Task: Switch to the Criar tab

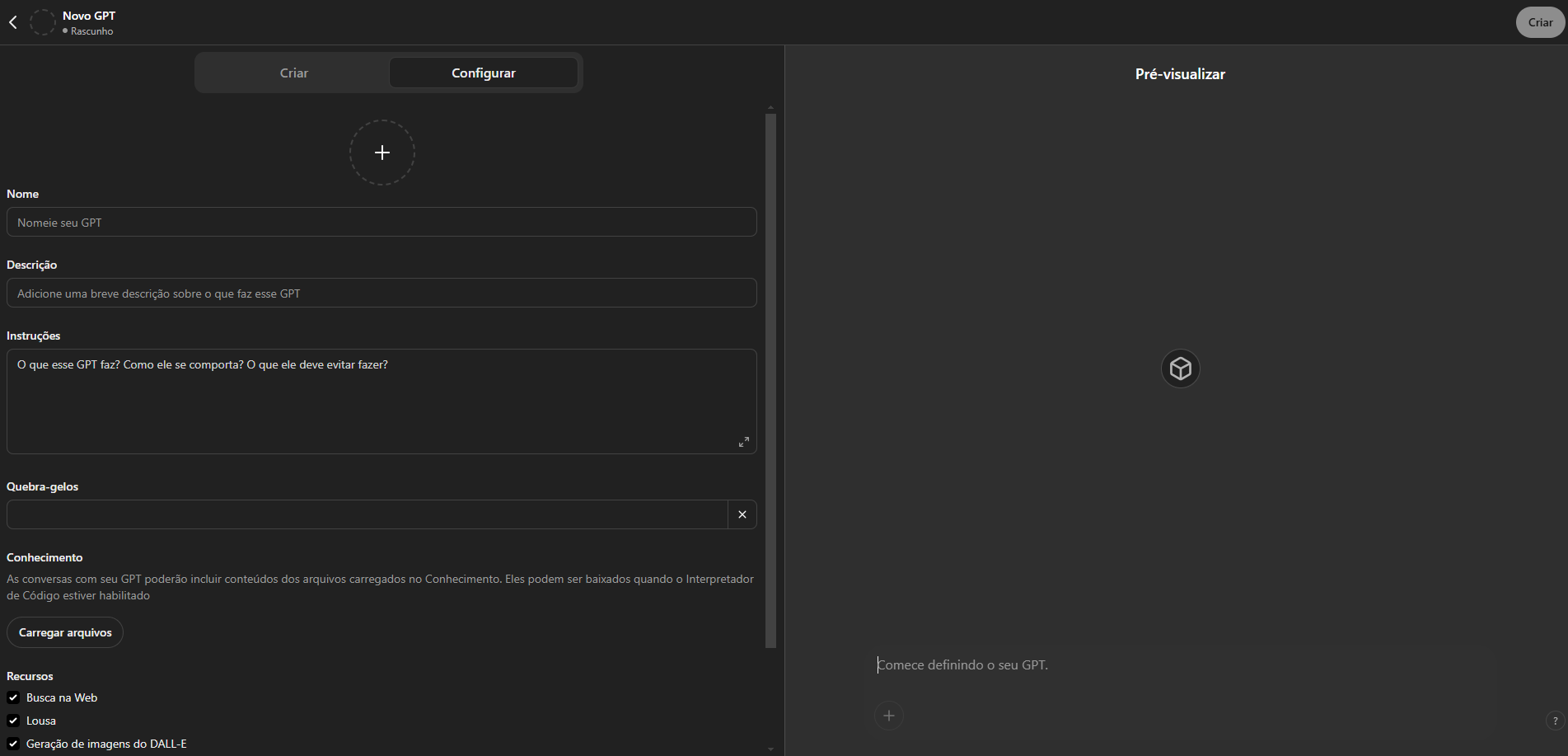Action: 294,73
